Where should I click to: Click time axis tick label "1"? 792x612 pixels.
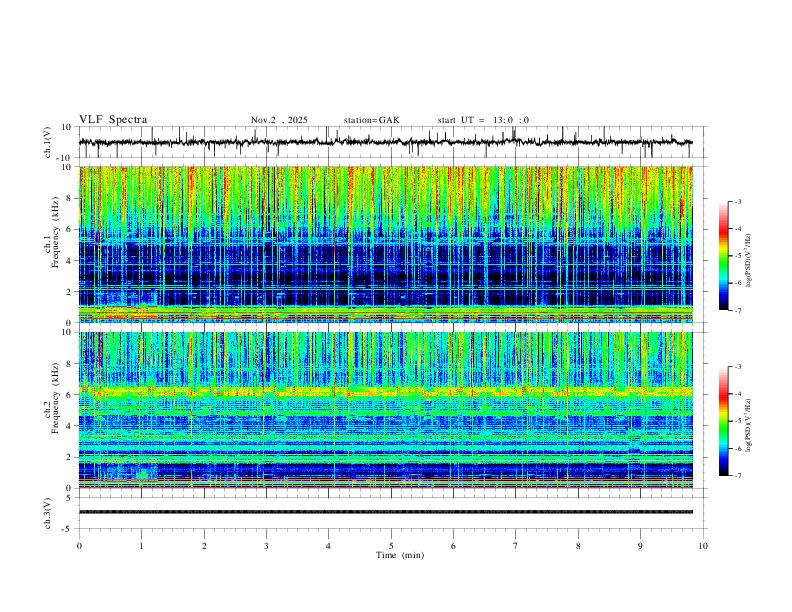[x=141, y=546]
